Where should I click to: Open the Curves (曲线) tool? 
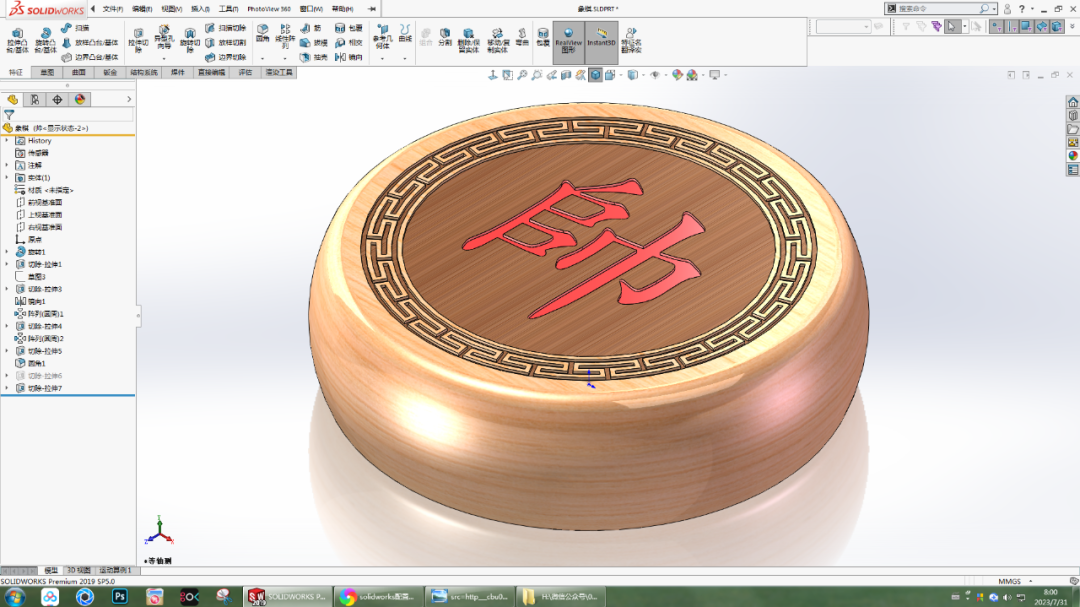pyautogui.click(x=405, y=33)
